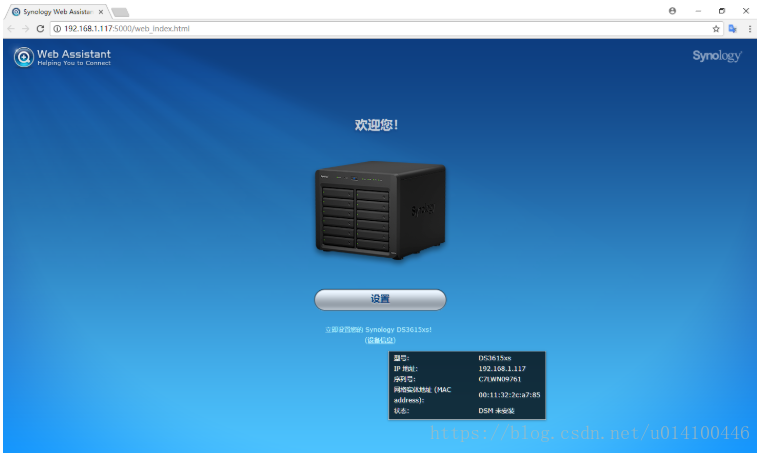The image size is (761, 453).
Task: Open a new tab with the new tab button
Action: [x=120, y=12]
